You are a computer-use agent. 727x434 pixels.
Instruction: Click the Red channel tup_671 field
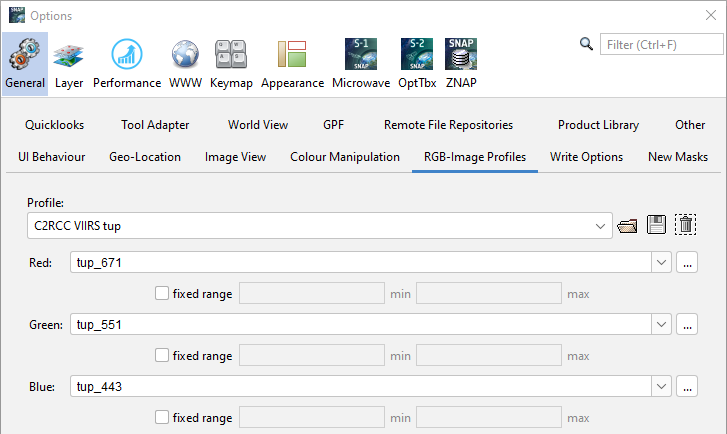pos(361,262)
